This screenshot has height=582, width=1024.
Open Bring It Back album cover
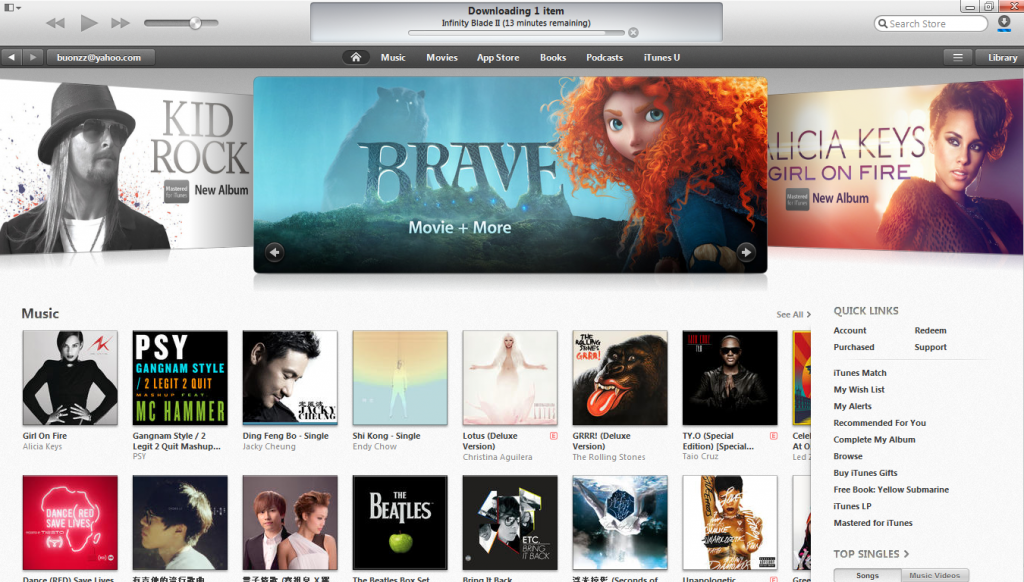coord(510,523)
